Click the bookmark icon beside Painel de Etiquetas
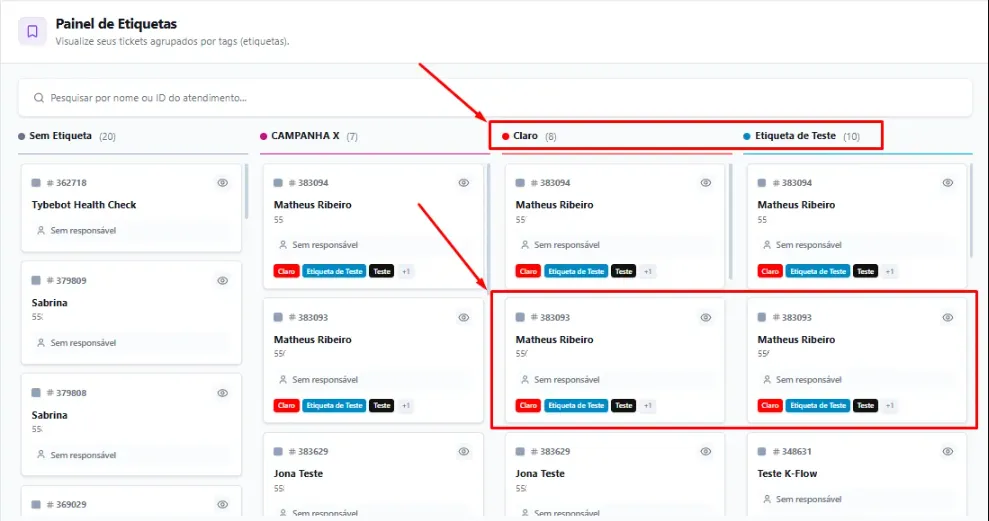989x521 pixels. click(32, 32)
